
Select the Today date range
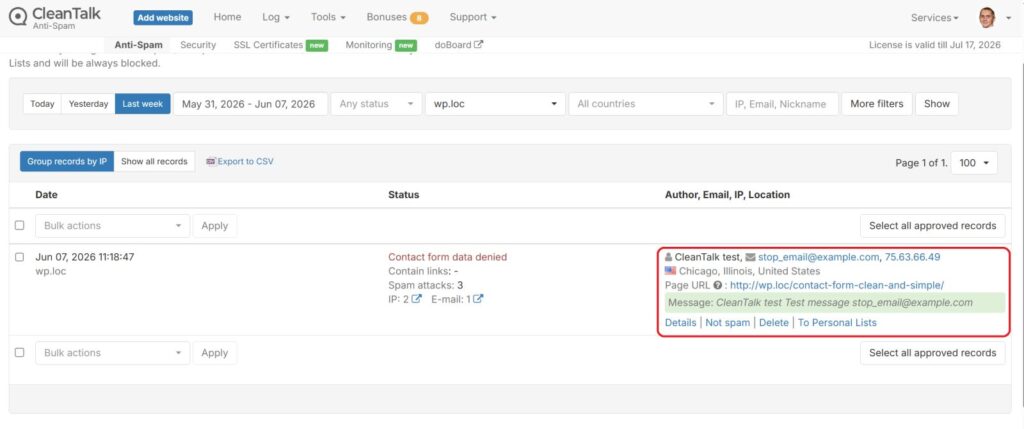[x=42, y=104]
